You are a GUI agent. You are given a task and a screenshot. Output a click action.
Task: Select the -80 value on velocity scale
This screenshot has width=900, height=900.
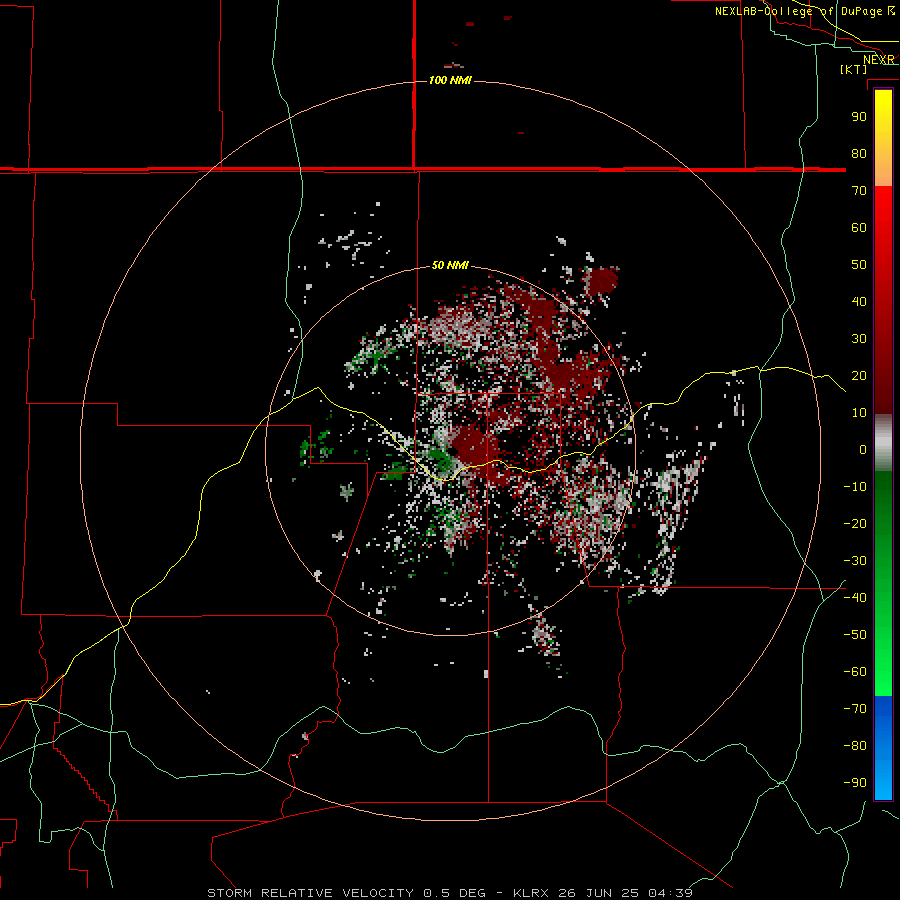point(855,746)
